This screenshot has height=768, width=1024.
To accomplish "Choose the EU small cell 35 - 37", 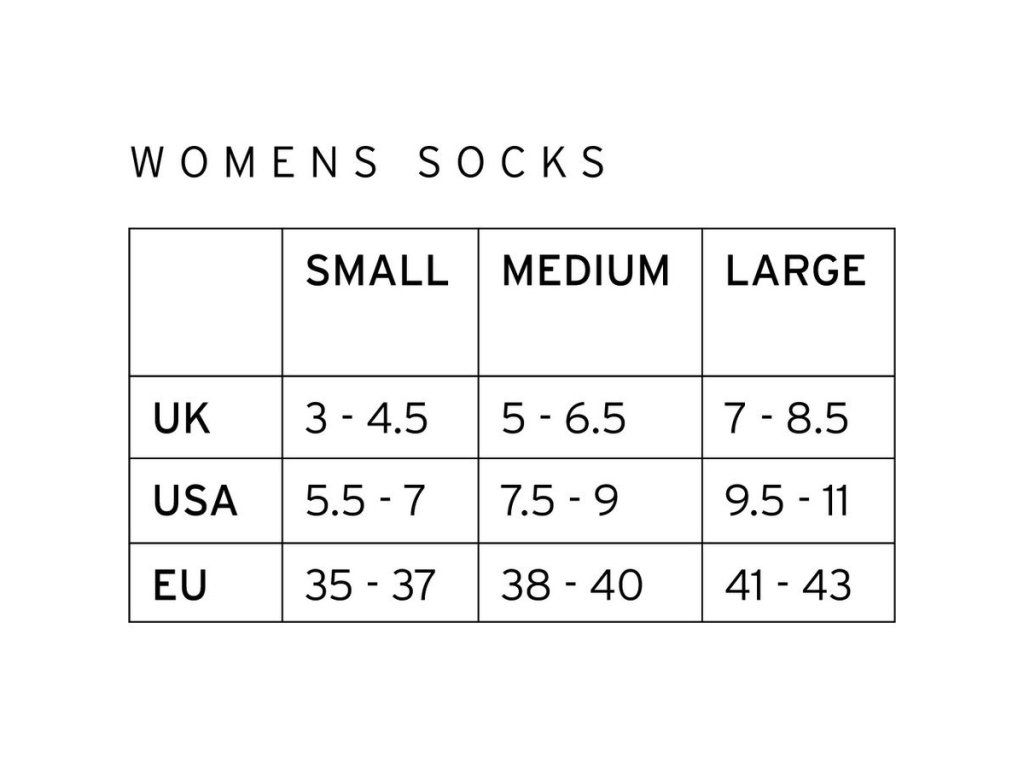I will tap(371, 585).
